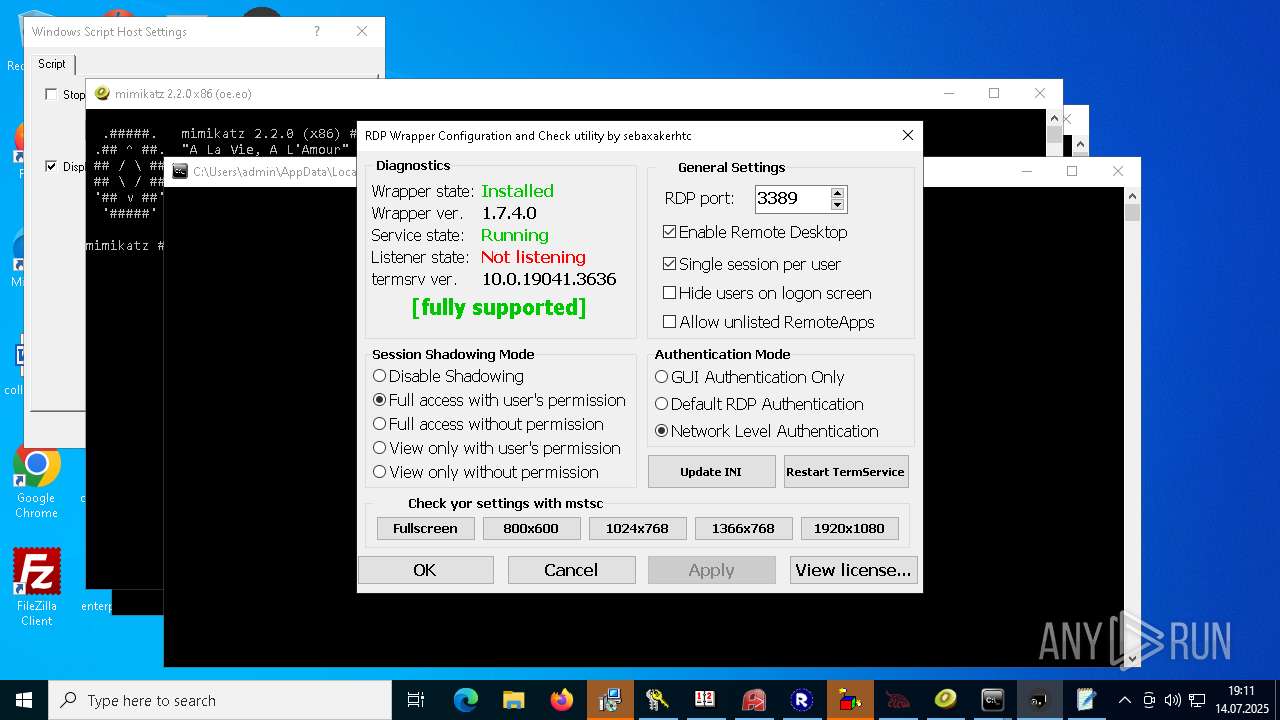Test mstsc in Fullscreen mode
The image size is (1280, 720).
pyautogui.click(x=425, y=528)
